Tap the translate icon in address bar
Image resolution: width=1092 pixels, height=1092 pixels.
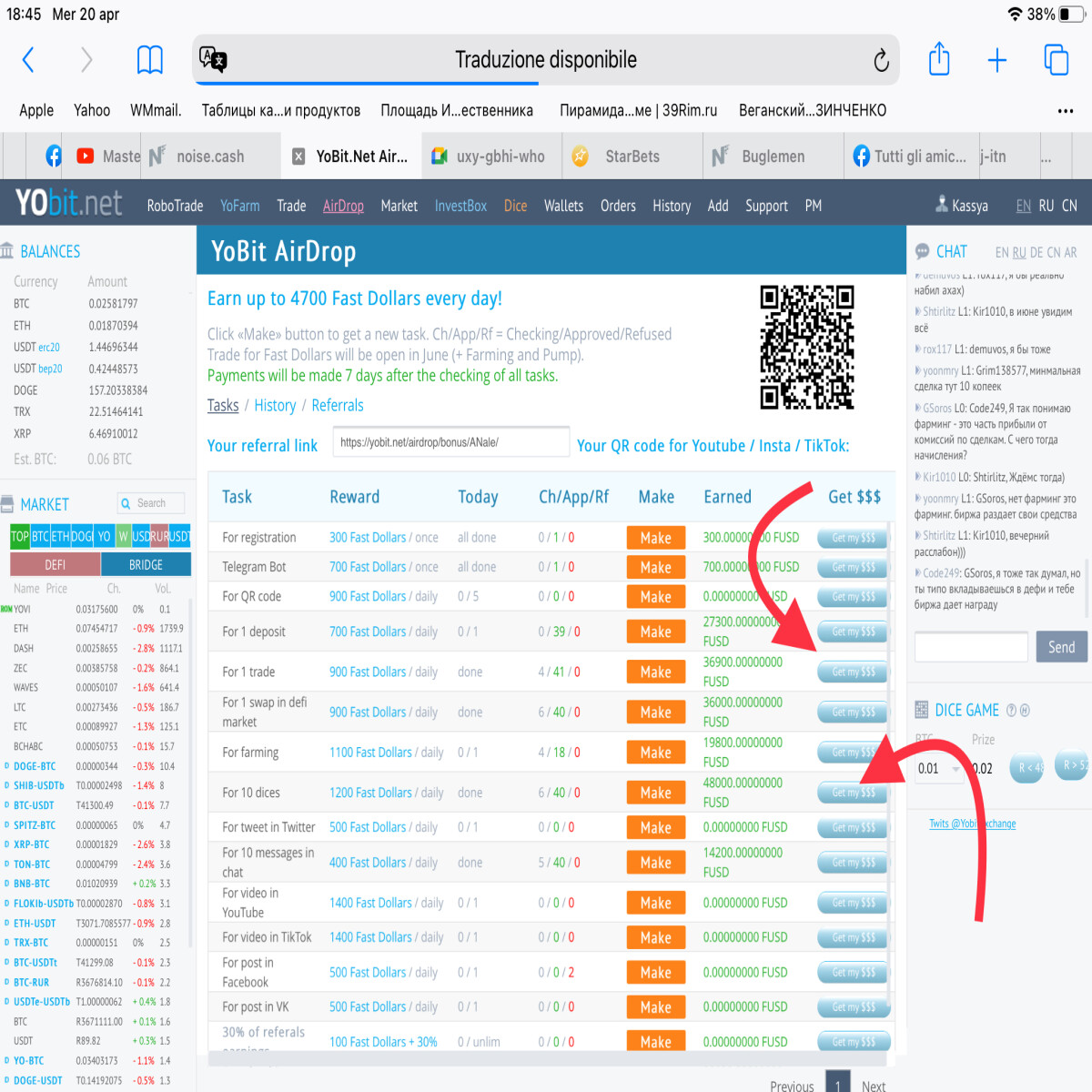click(x=214, y=60)
